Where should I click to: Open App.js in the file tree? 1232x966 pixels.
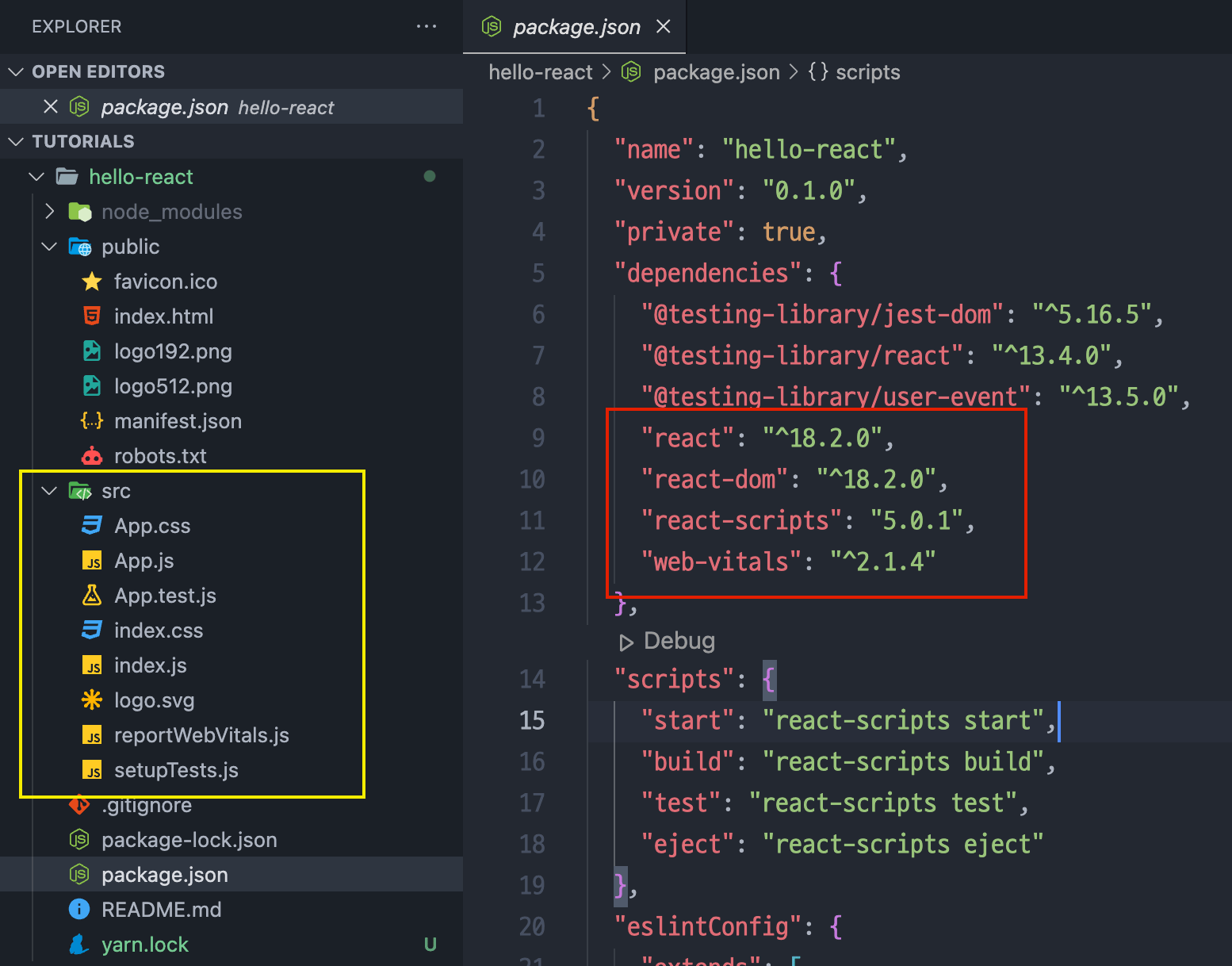click(x=144, y=561)
